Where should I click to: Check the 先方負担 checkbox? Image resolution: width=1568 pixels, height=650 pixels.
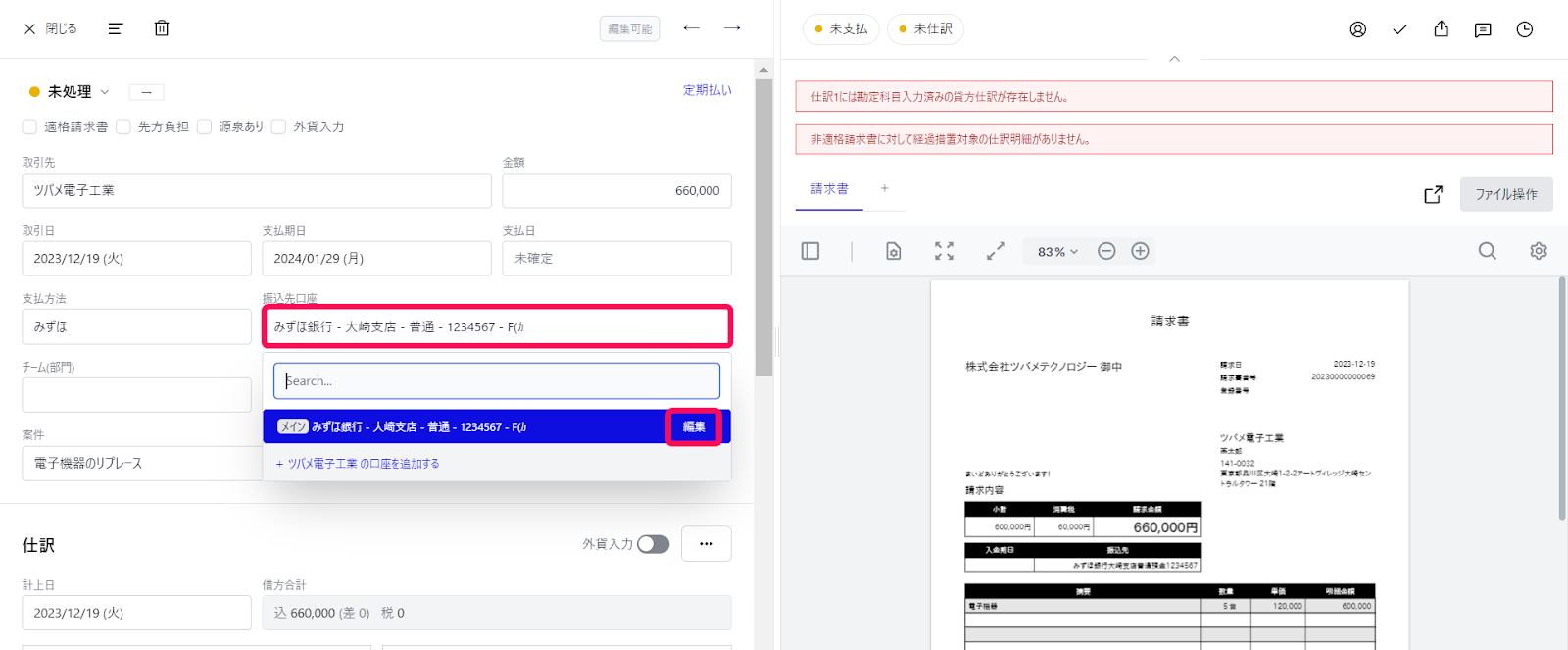point(123,126)
